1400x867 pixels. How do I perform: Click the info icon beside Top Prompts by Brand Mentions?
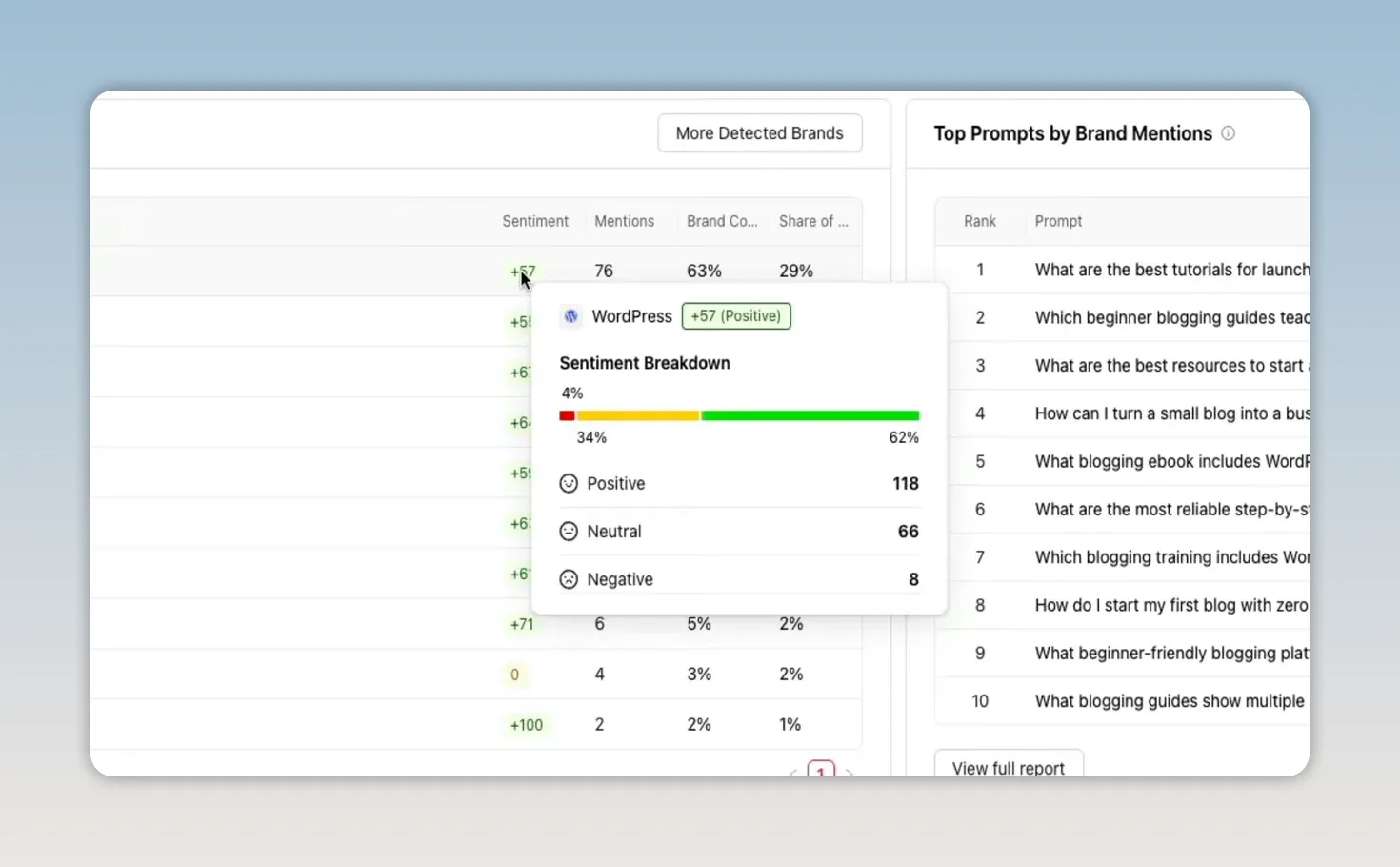click(1228, 133)
